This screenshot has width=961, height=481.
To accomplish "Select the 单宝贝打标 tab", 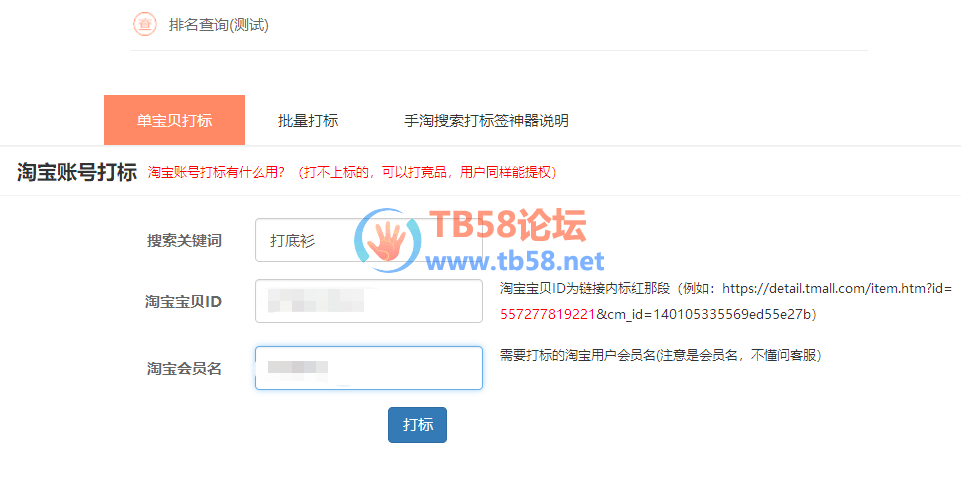I will (x=175, y=120).
